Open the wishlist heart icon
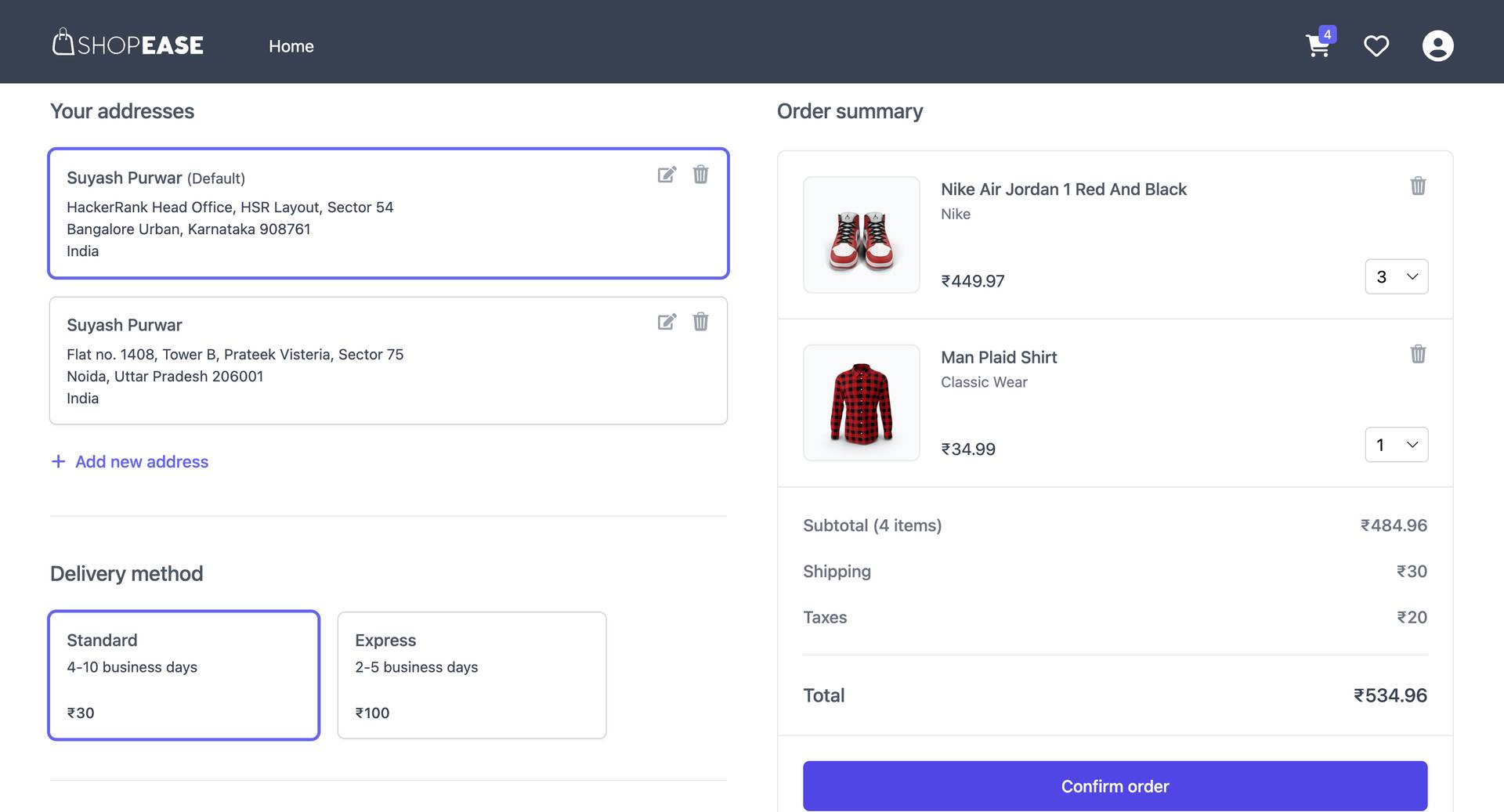Viewport: 1504px width, 812px height. click(1376, 46)
